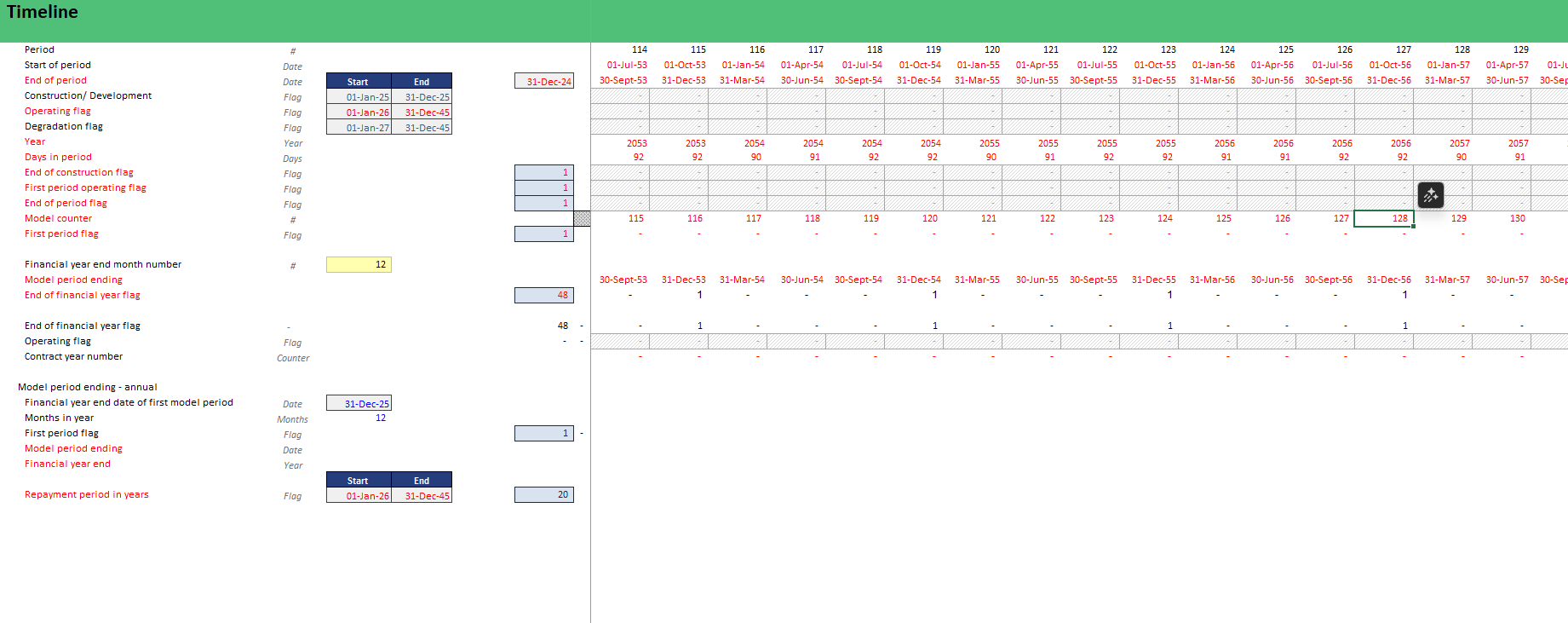
Task: Click the blue End of financial year flag total 48
Action: click(x=544, y=296)
